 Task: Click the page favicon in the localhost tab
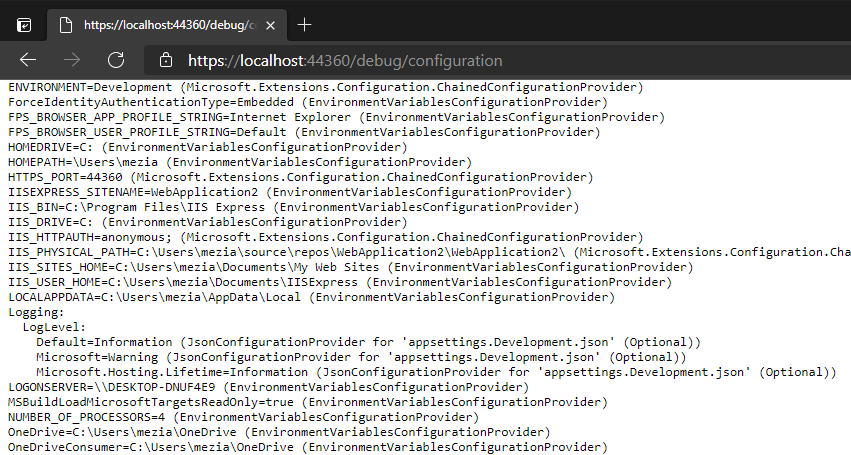tap(66, 24)
